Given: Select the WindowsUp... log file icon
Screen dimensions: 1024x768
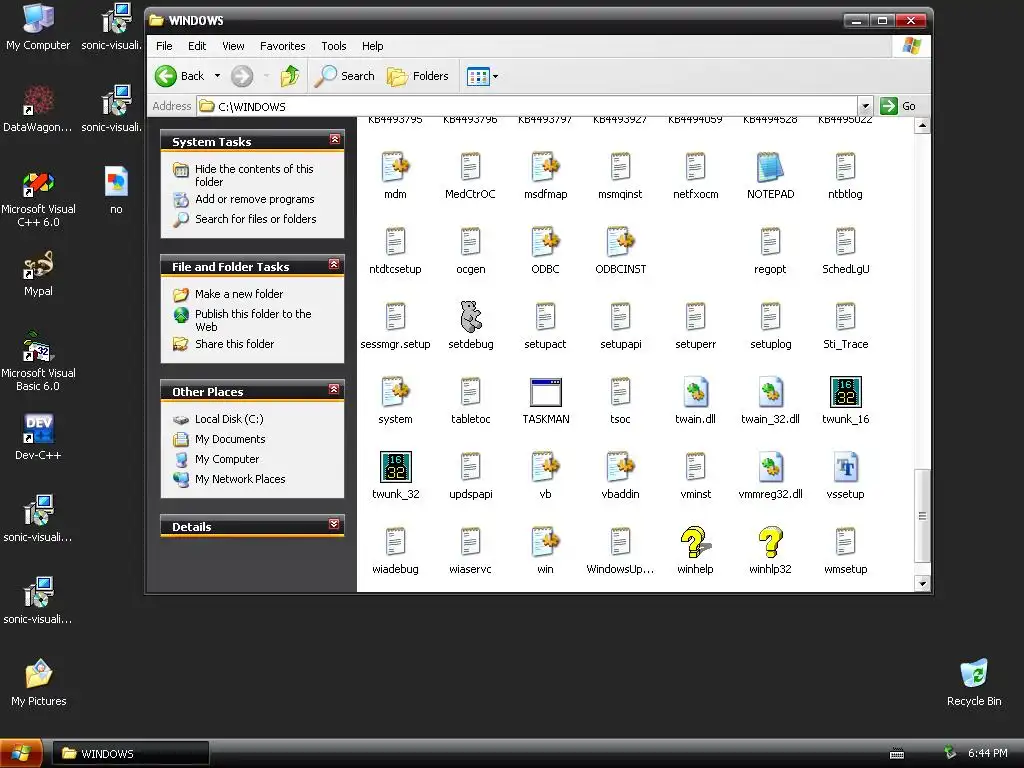Looking at the screenshot, I should click(x=620, y=542).
